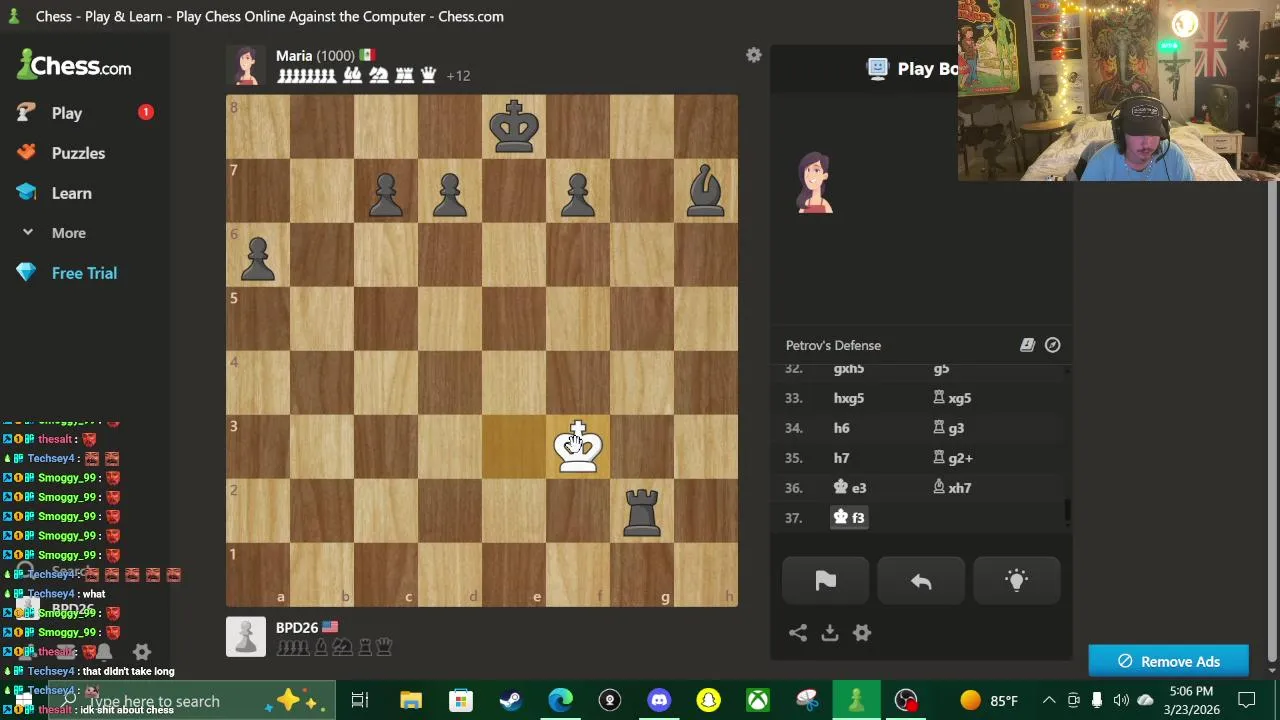1280x720 pixels.
Task: Open the Puzzles section
Action: (78, 153)
